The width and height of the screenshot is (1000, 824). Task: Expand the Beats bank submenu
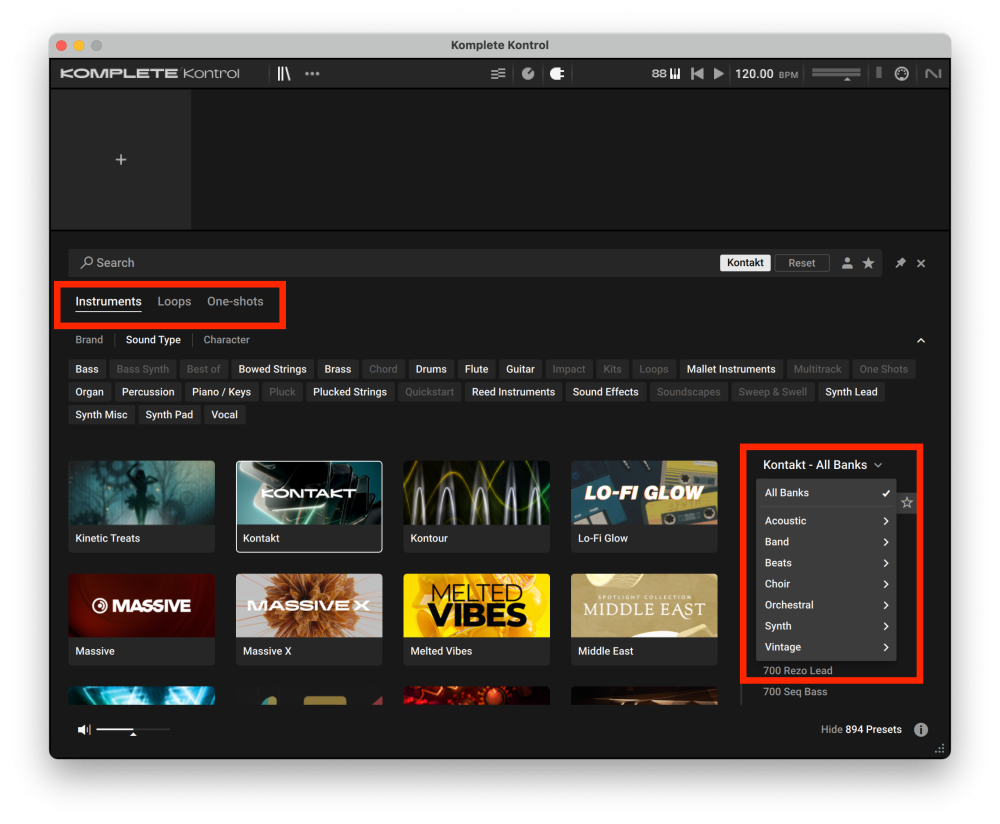pos(827,563)
